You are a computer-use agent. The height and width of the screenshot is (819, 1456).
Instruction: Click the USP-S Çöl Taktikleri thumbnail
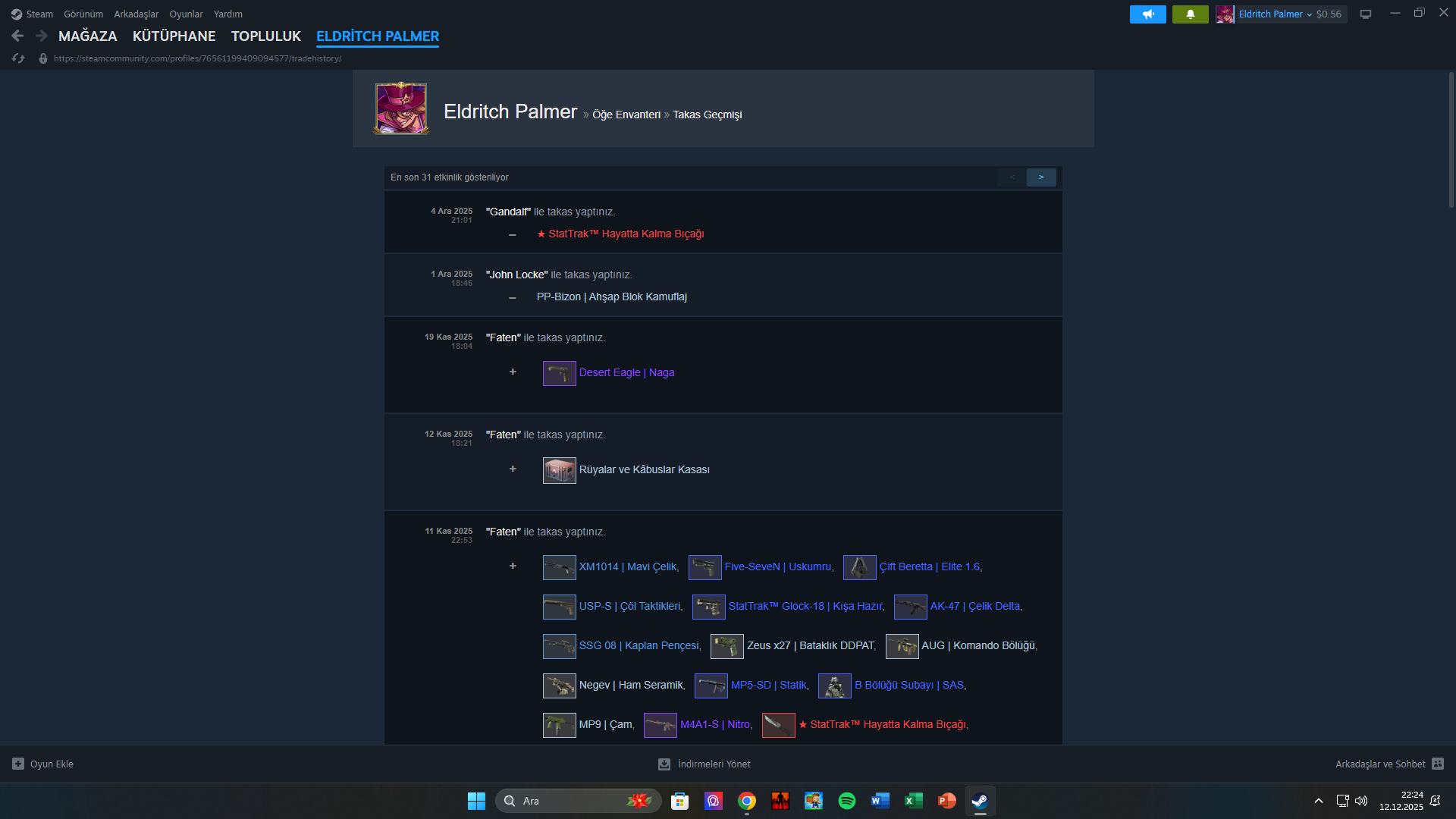560,607
